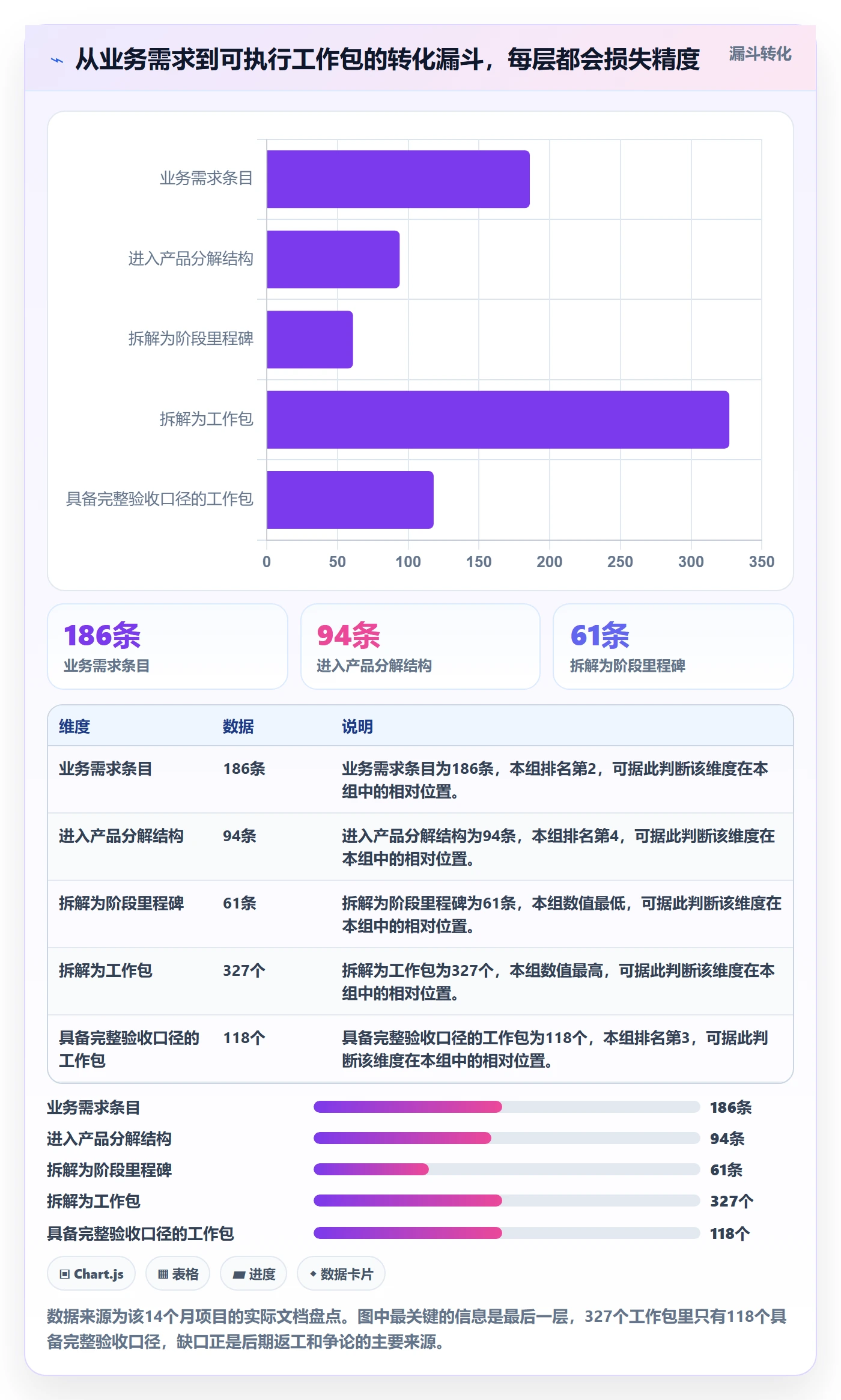Click the 拆解为工作包 progress bar
This screenshot has height=1400, width=841.
click(506, 1201)
